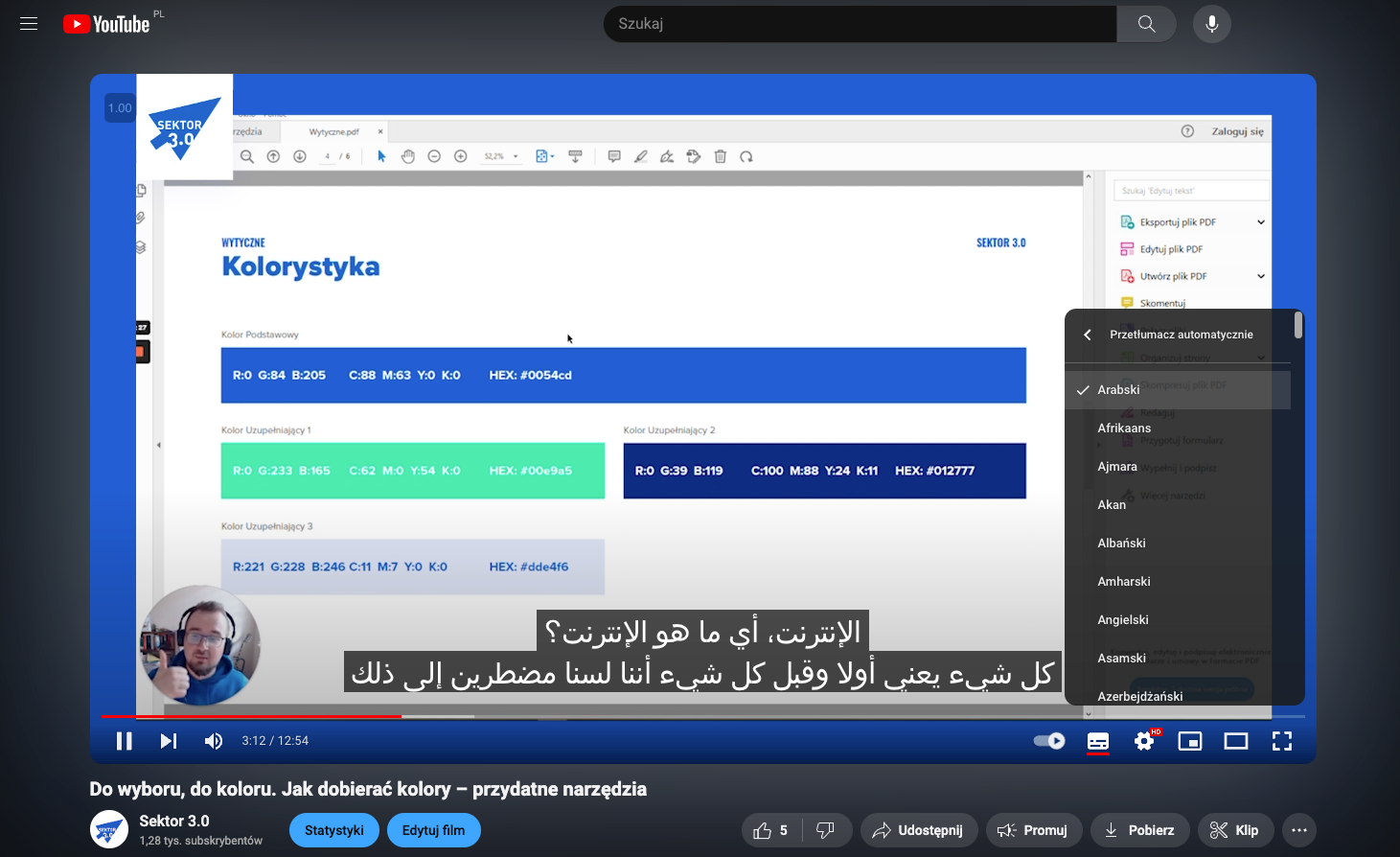Choose Albański in translation list

[x=1122, y=544]
